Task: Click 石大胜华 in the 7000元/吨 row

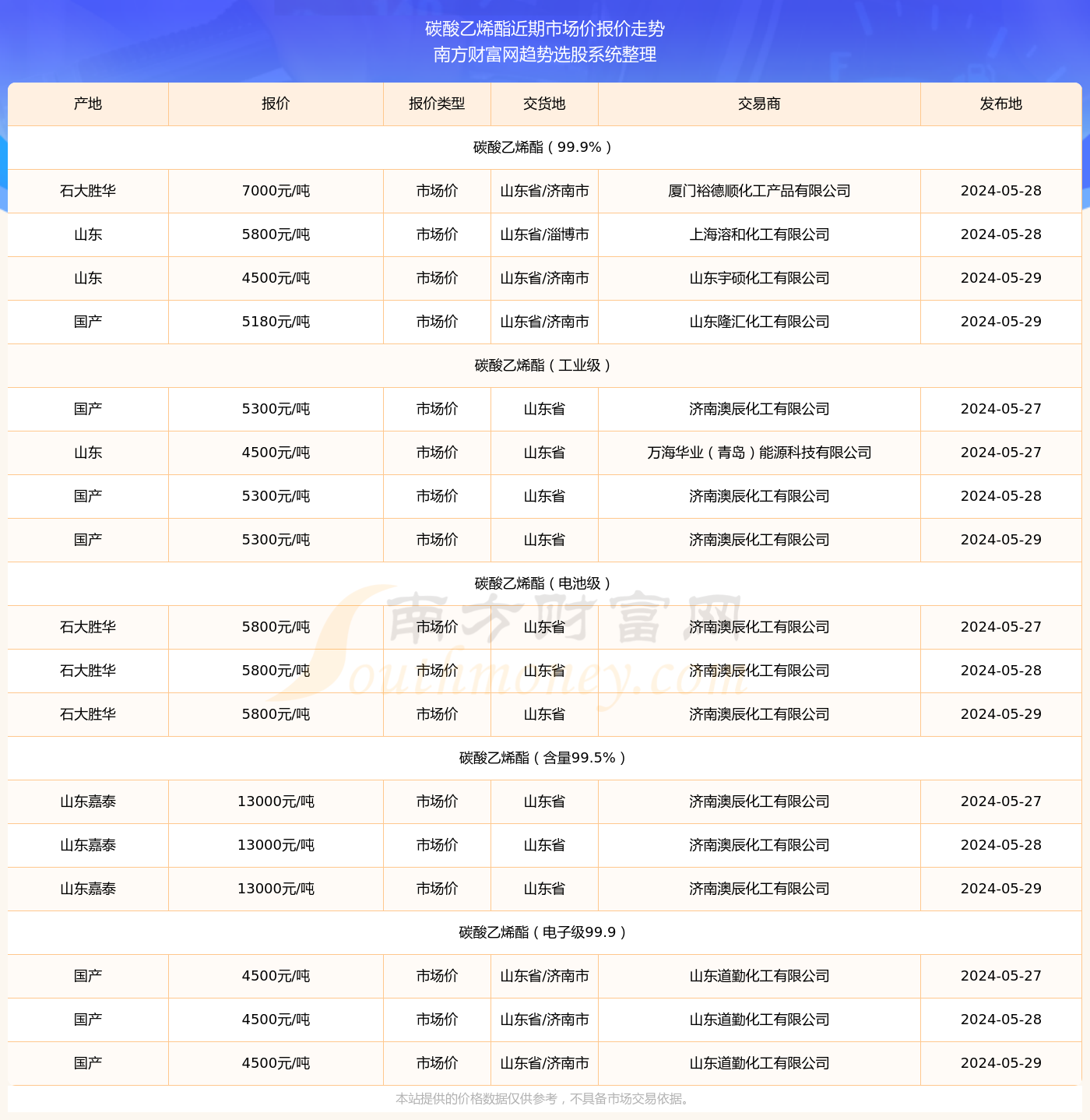Action: (88, 191)
